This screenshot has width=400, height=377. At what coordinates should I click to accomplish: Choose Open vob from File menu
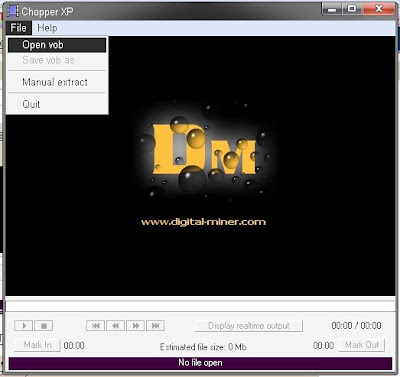pos(57,45)
